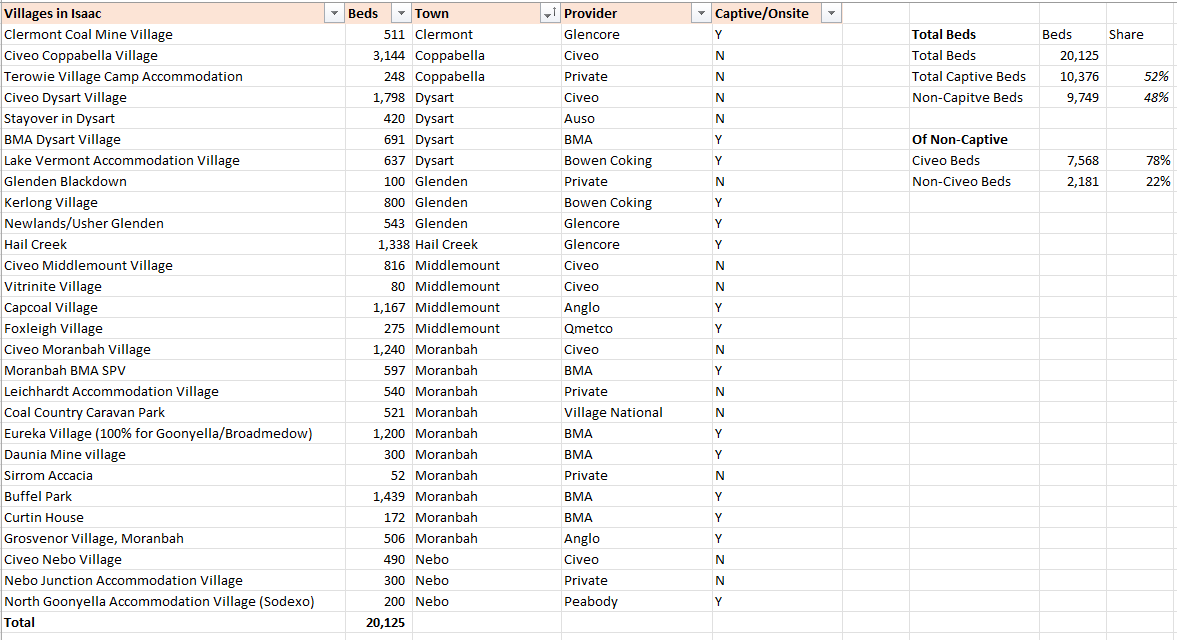Select the bold 'Total' row label
This screenshot has width=1177, height=640.
click(173, 623)
